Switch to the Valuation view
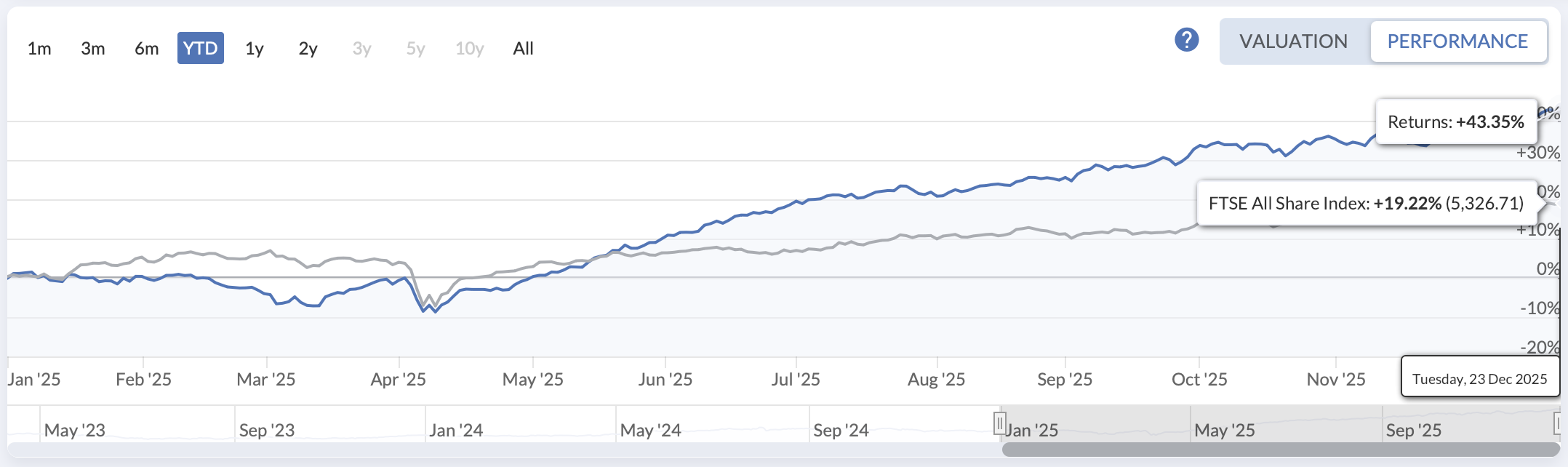This screenshot has width=1568, height=467. 1293,41
